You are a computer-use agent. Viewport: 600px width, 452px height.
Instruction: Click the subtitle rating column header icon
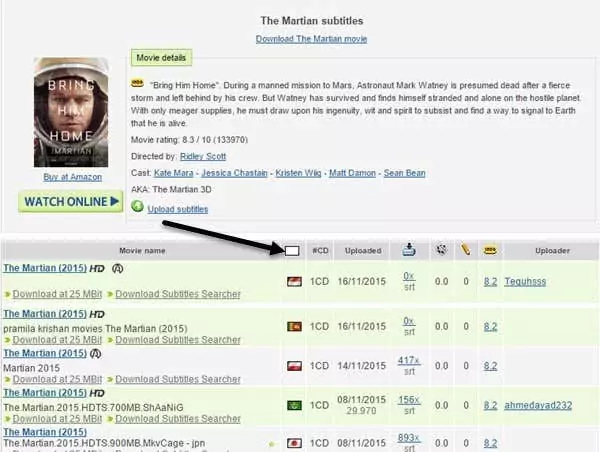(x=441, y=250)
